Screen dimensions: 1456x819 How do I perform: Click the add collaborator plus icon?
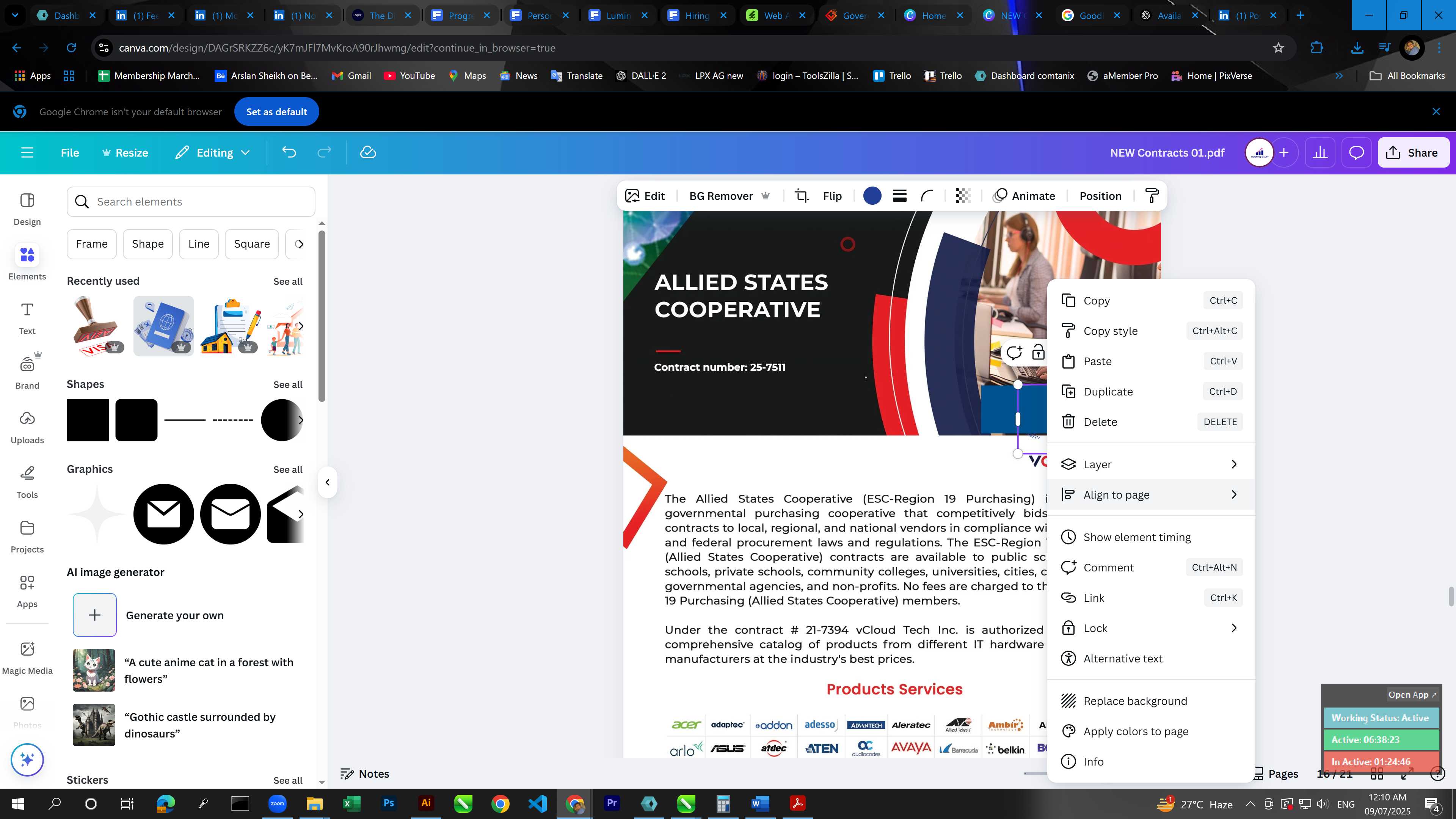[1284, 152]
